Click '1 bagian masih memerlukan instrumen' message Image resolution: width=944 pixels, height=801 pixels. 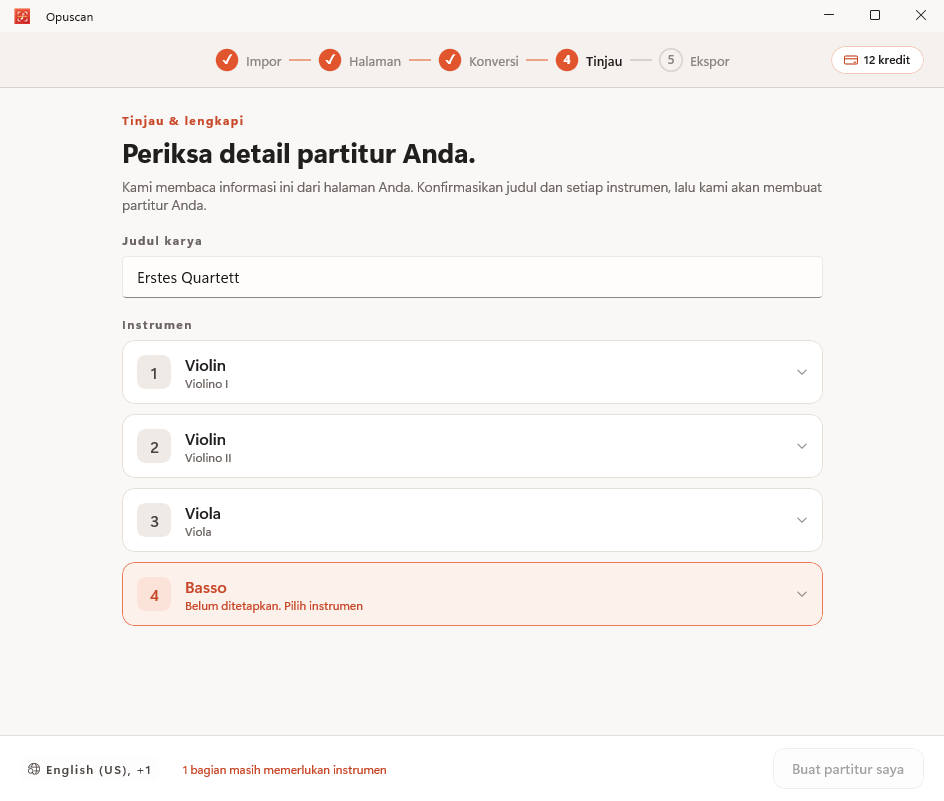pyautogui.click(x=284, y=770)
